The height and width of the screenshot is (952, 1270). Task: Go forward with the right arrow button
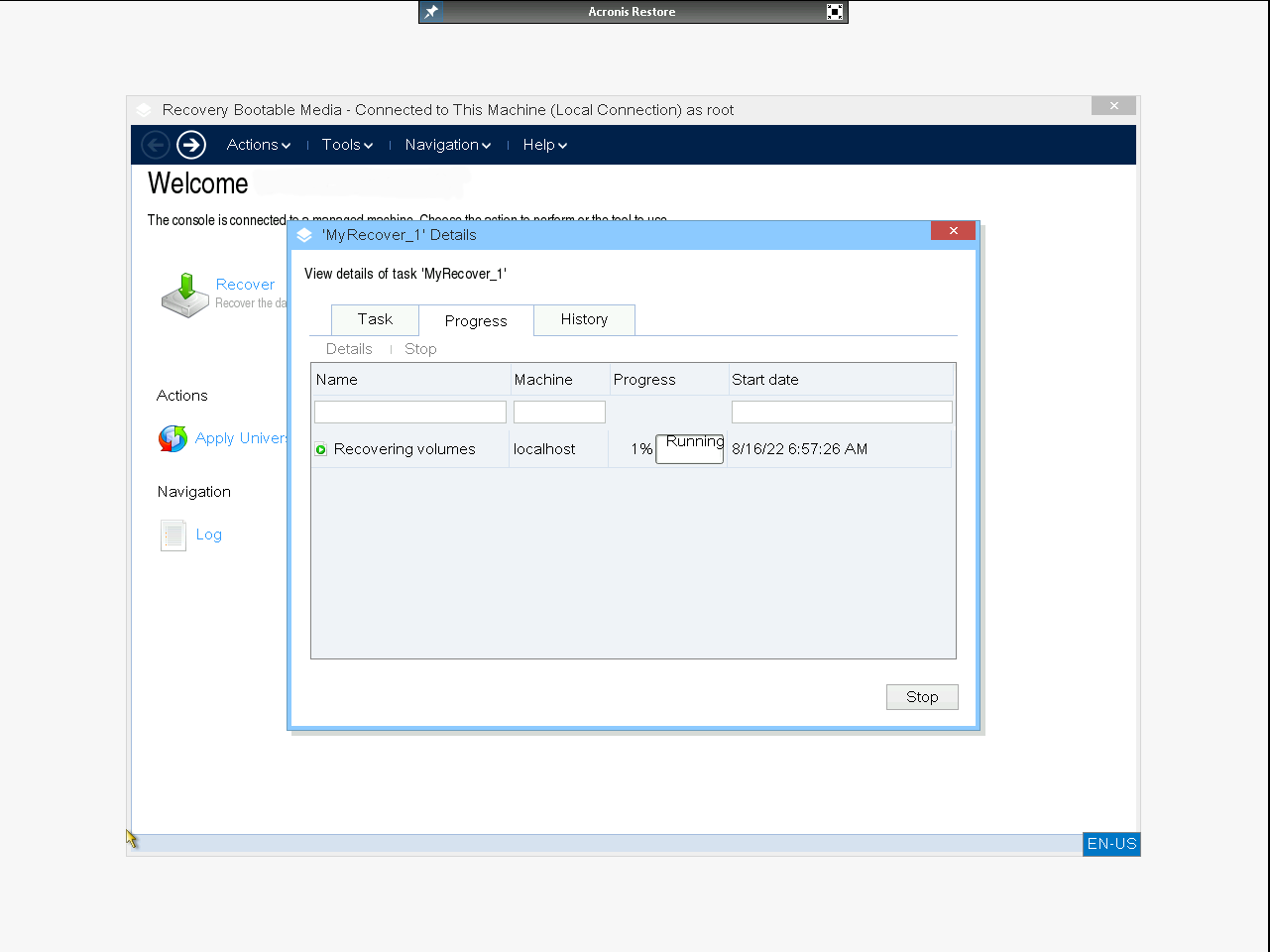click(x=191, y=145)
